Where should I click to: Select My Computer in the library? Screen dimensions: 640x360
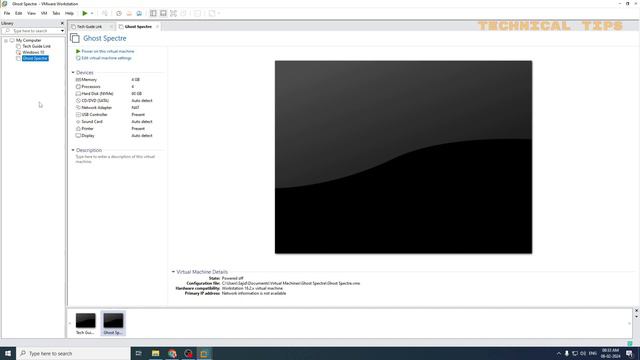(x=29, y=40)
